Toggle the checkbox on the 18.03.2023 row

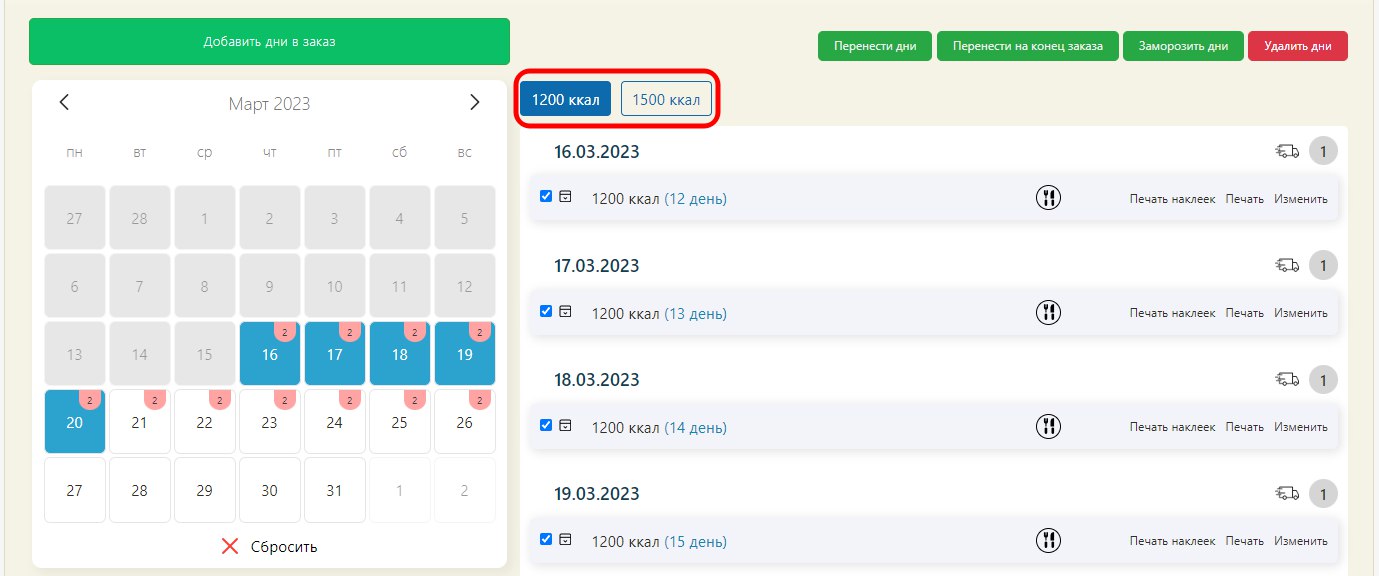pyautogui.click(x=546, y=425)
